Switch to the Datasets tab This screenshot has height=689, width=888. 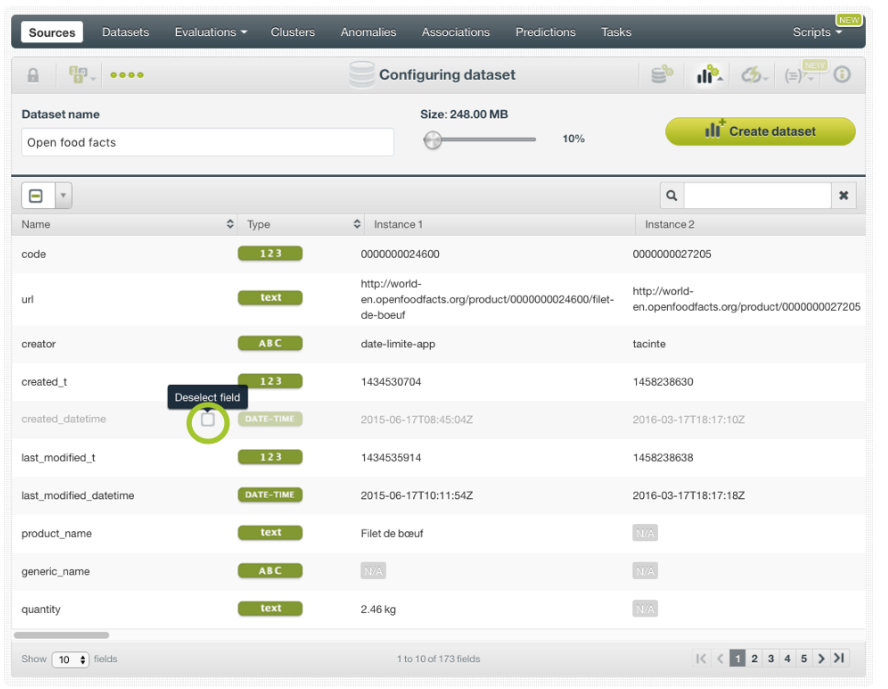pyautogui.click(x=125, y=32)
